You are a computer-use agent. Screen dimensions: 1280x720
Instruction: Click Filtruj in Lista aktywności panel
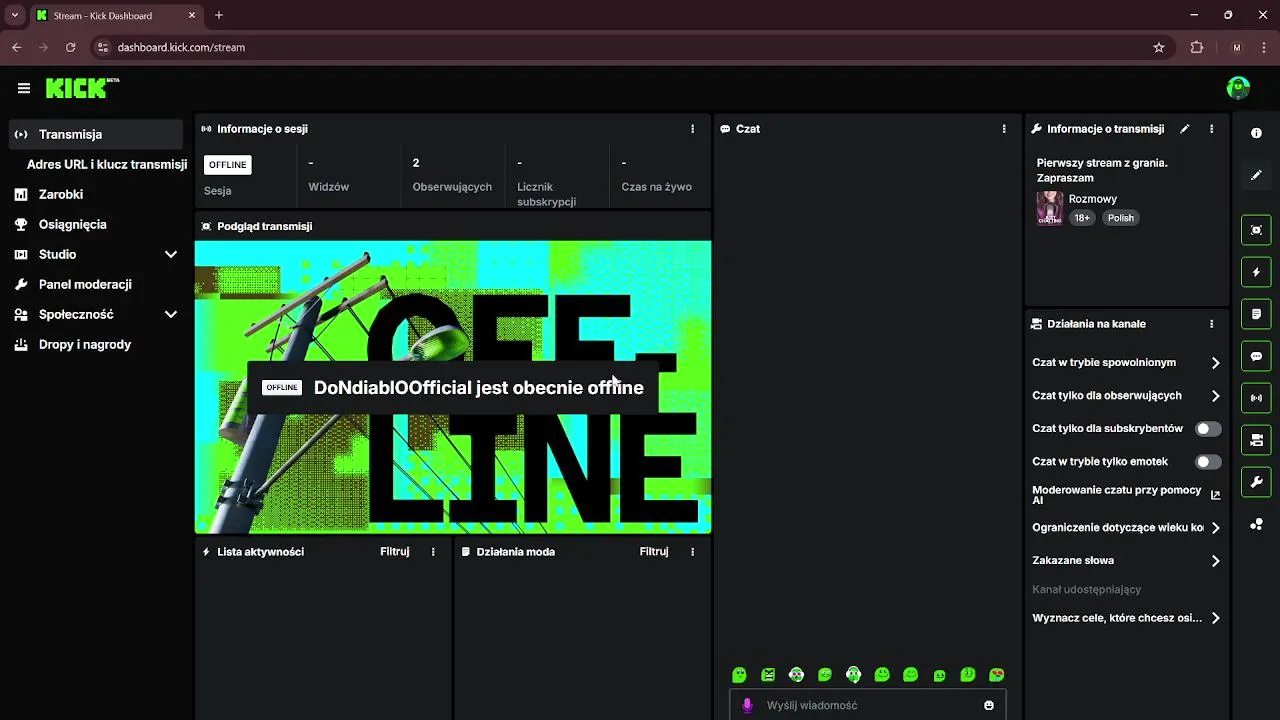(x=395, y=552)
